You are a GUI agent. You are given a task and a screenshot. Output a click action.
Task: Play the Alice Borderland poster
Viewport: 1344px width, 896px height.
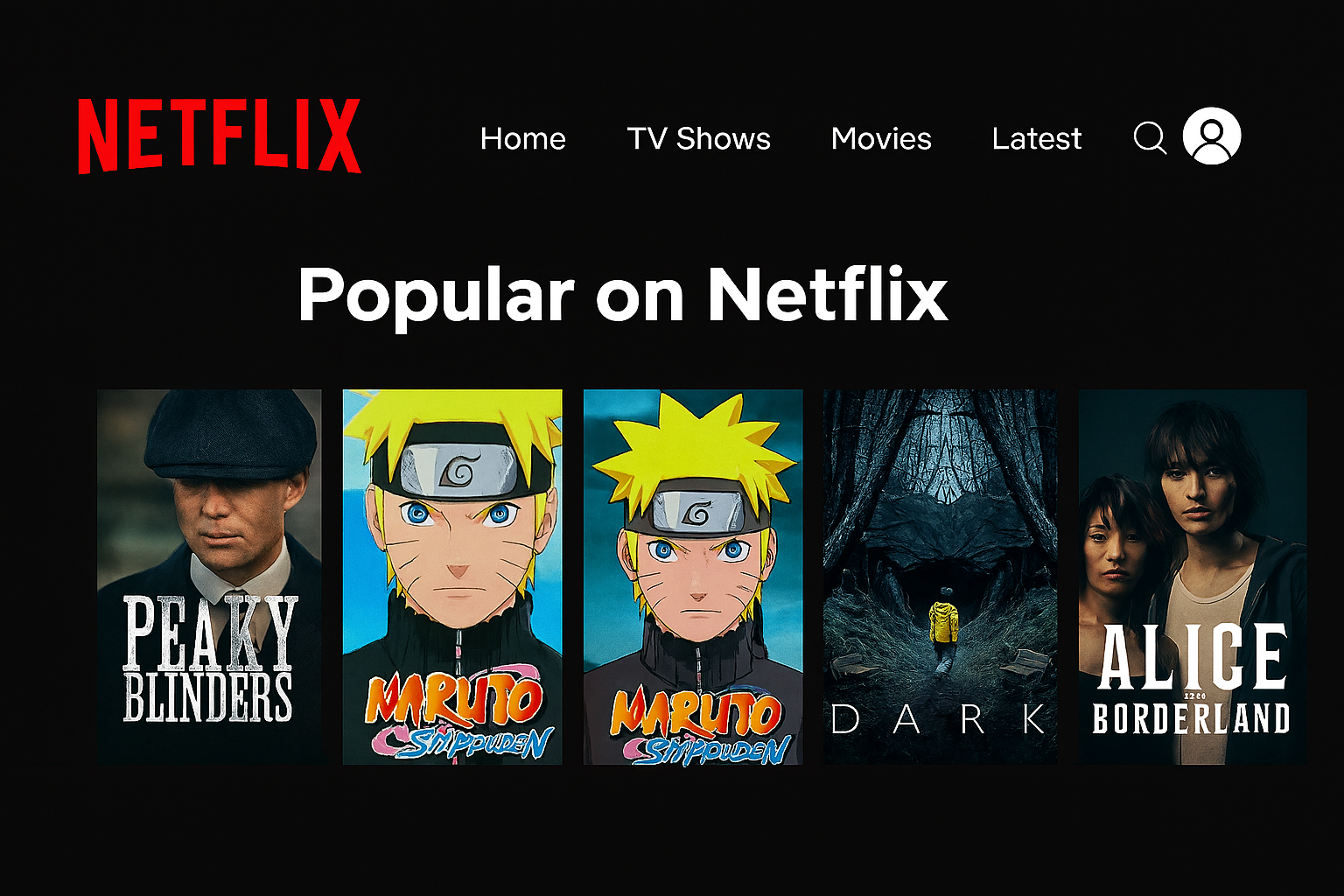tap(1193, 577)
